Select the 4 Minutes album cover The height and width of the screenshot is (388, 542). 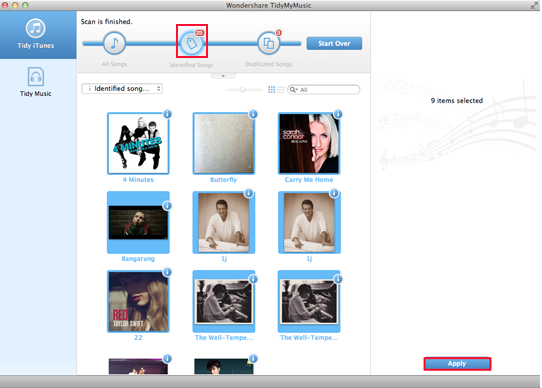(x=138, y=143)
